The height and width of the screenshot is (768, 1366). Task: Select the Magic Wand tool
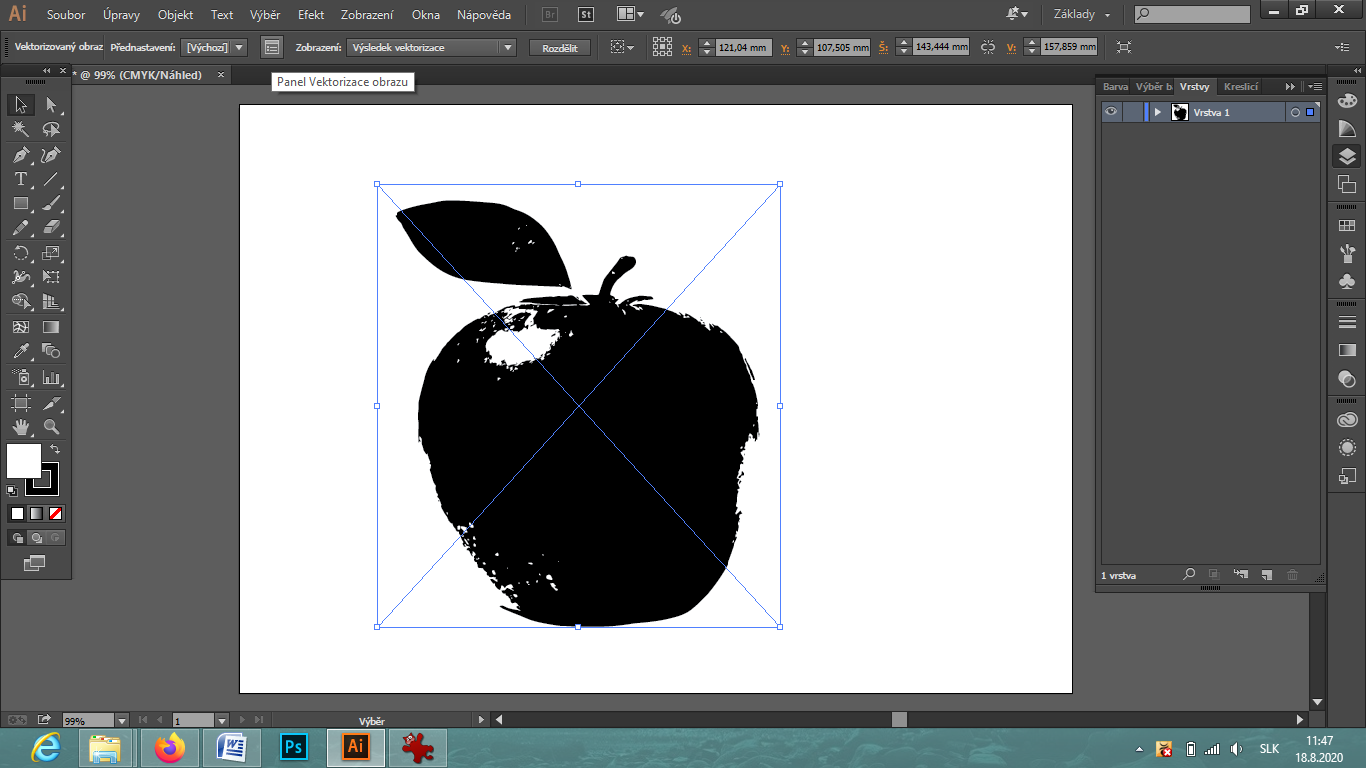tap(20, 129)
